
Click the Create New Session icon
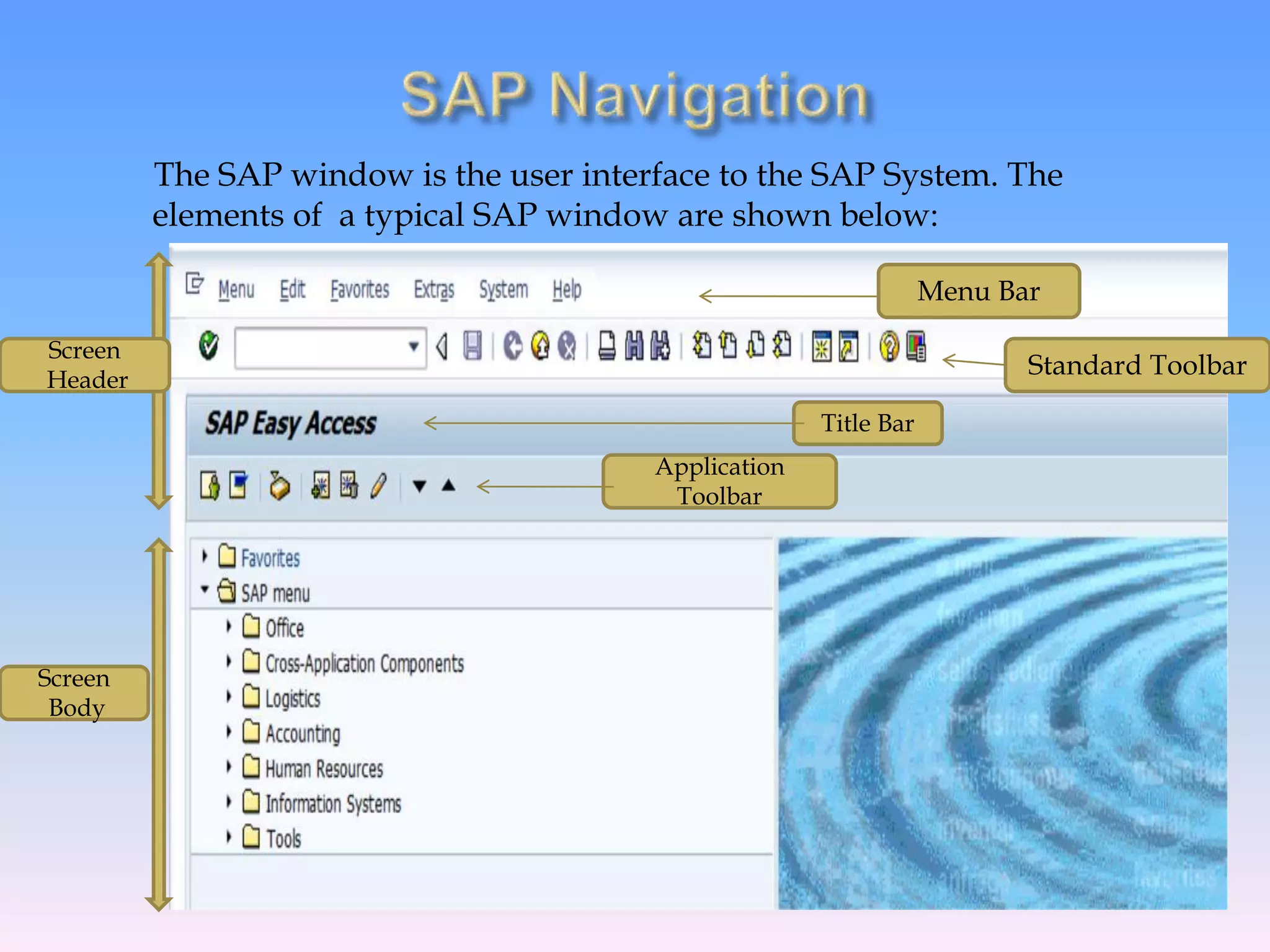coord(822,346)
